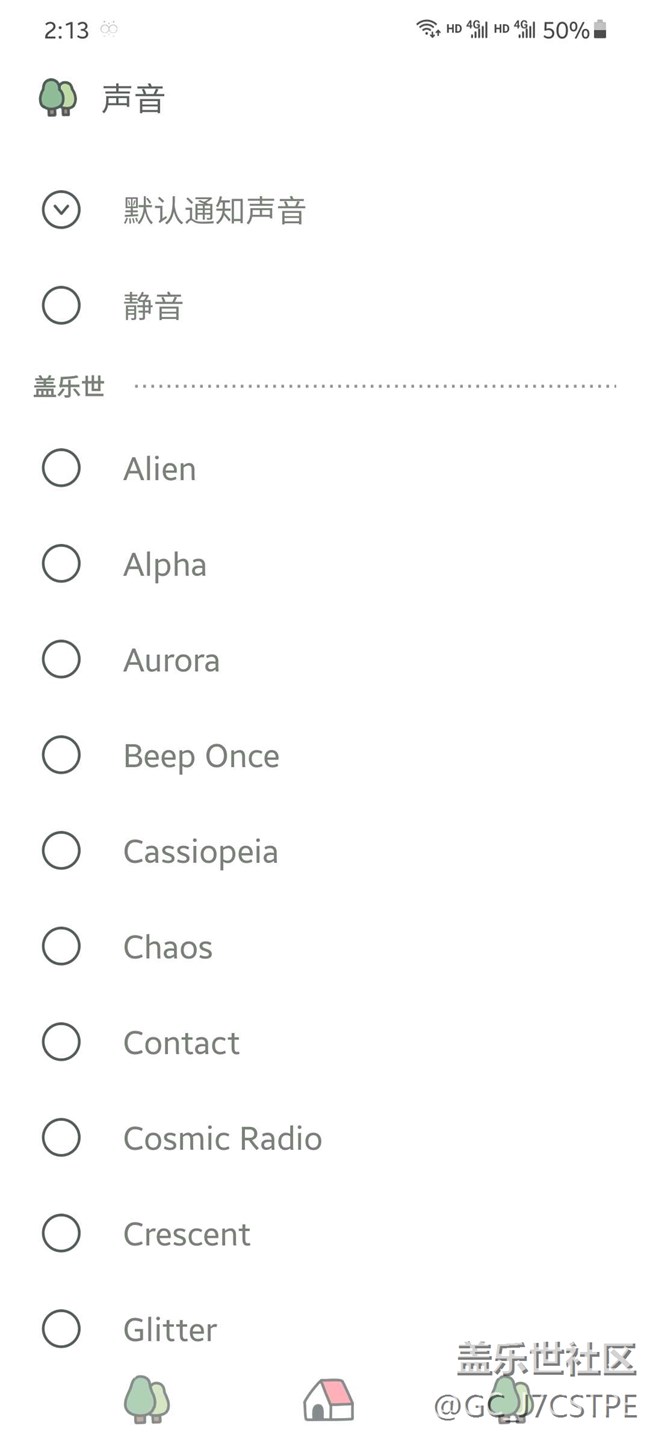Open the house icon in bottom bar

point(329,1399)
